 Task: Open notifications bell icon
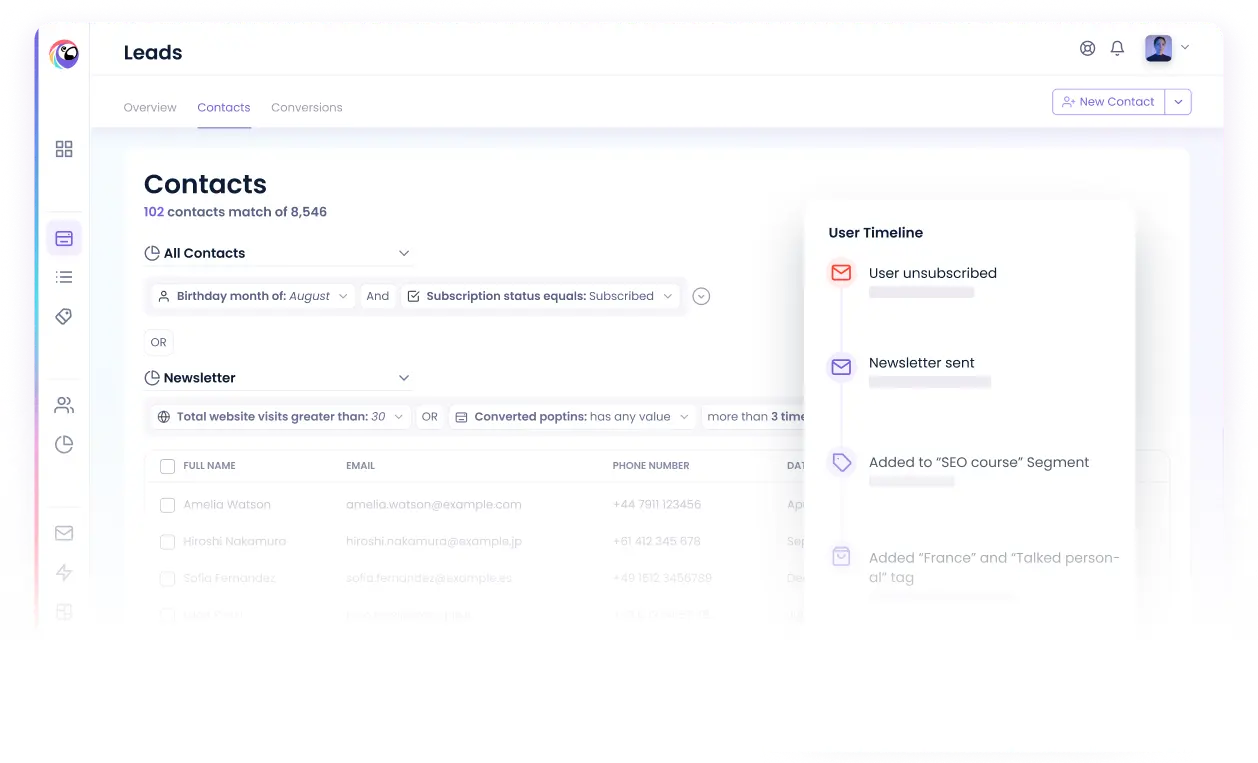coord(1118,48)
